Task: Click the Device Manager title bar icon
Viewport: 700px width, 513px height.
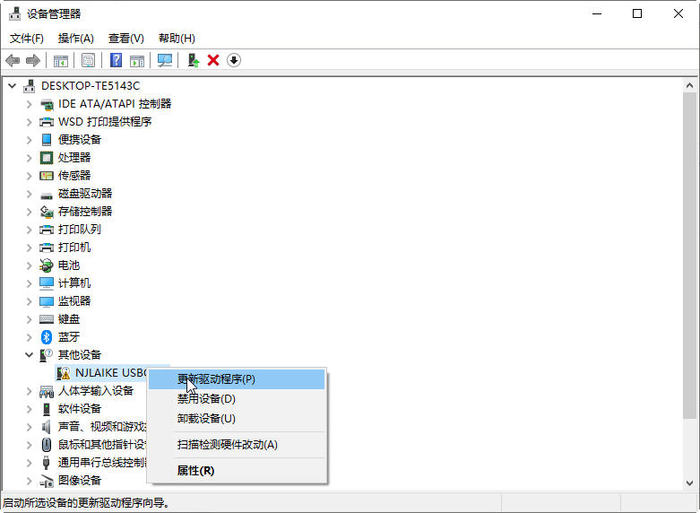Action: click(x=15, y=14)
